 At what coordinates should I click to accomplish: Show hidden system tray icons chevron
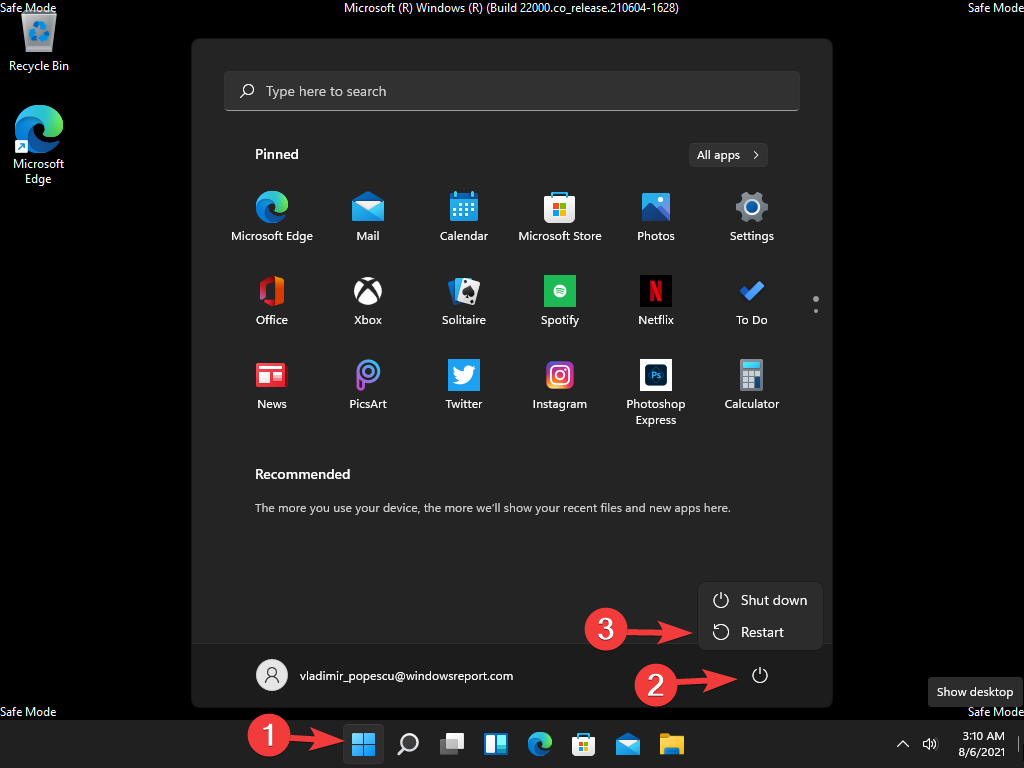(x=903, y=744)
